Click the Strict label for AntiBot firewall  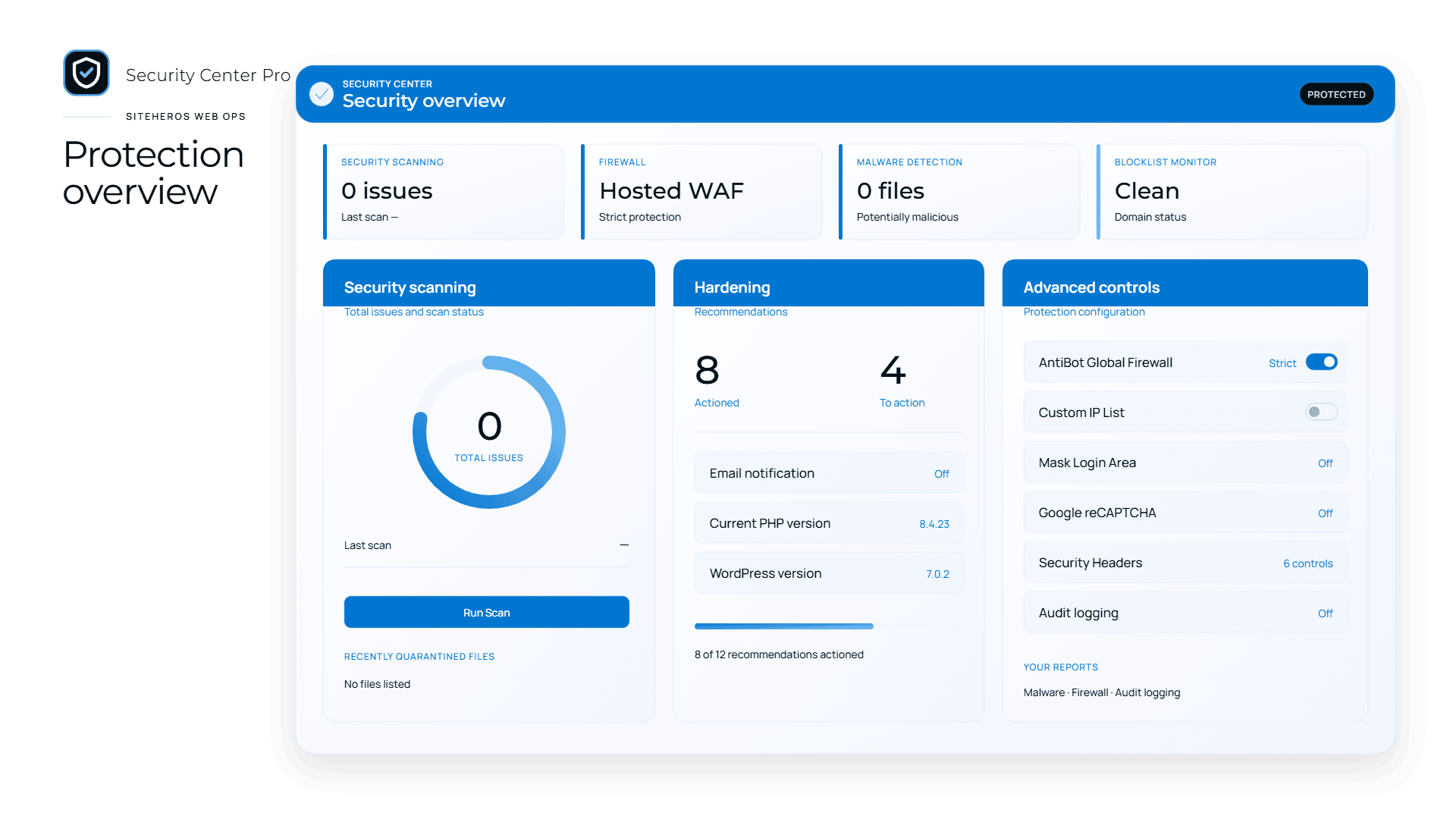point(1282,363)
